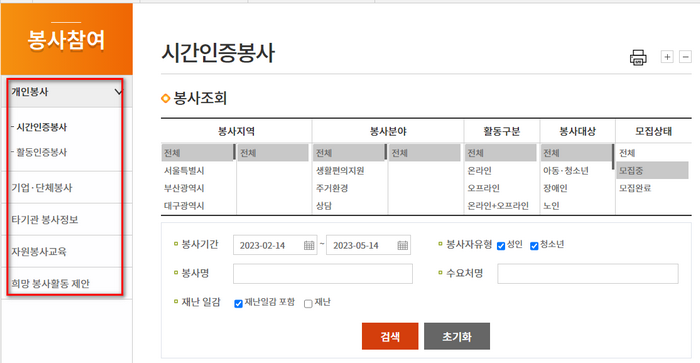Toggle the 청소년 checkbox

534,246
